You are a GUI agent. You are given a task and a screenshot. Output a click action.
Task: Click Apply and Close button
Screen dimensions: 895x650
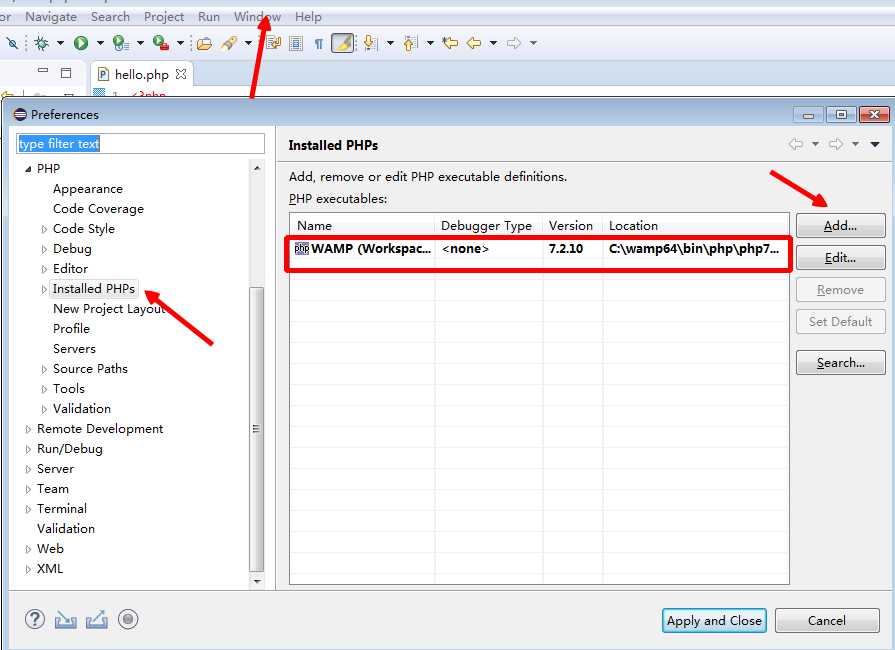(x=714, y=620)
